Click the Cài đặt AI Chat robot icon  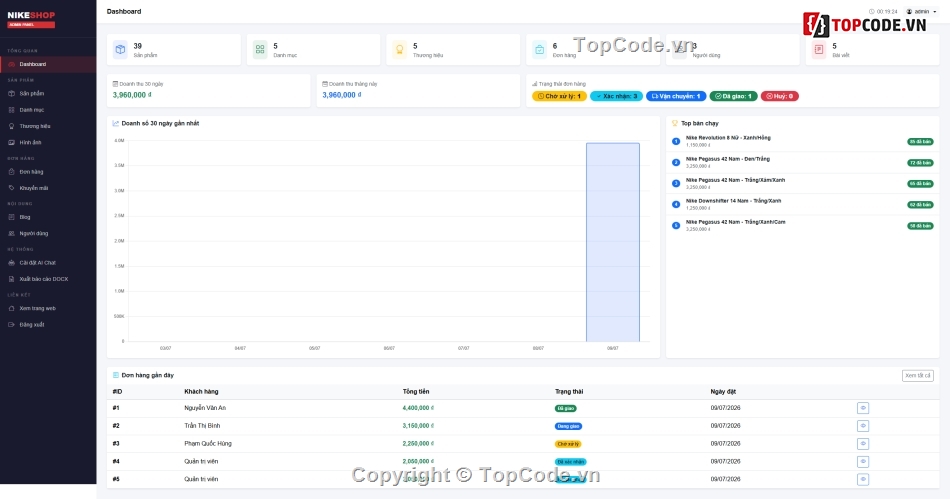pos(12,263)
